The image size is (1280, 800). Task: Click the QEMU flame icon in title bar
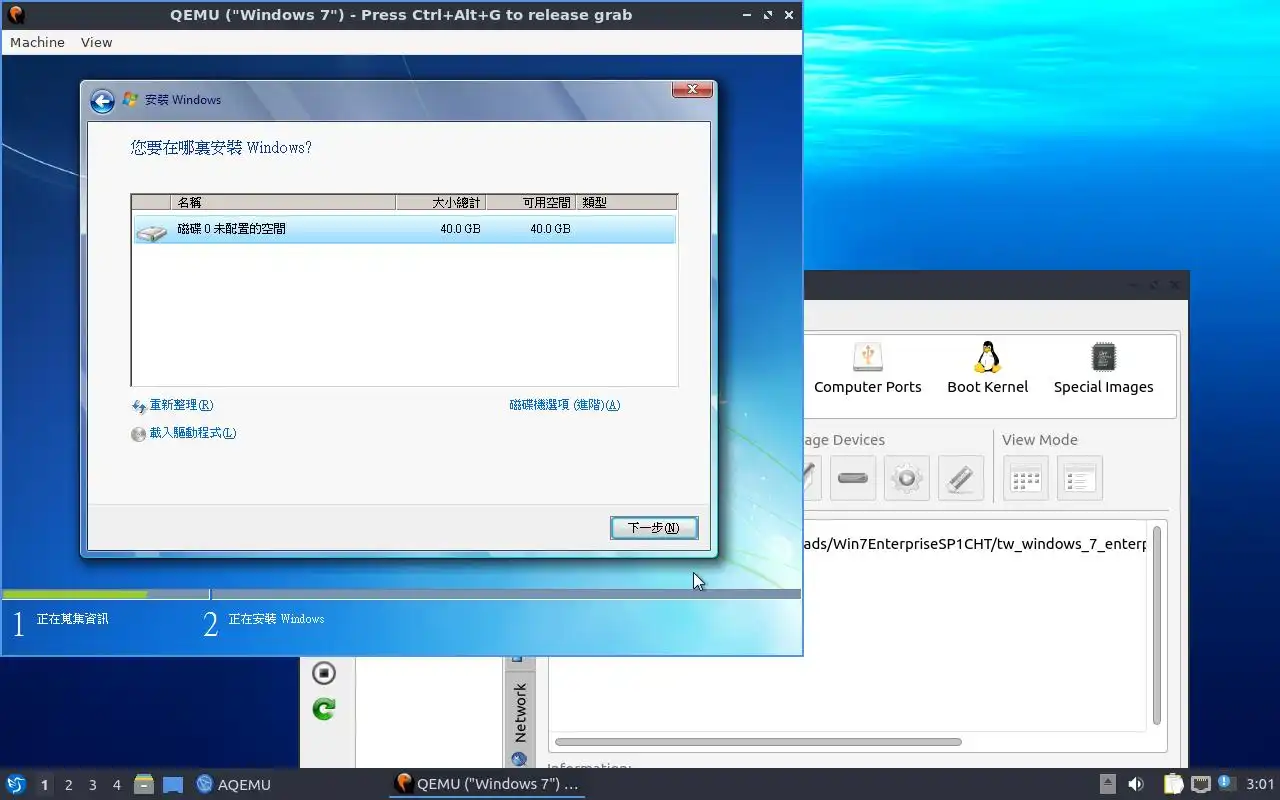16,15
